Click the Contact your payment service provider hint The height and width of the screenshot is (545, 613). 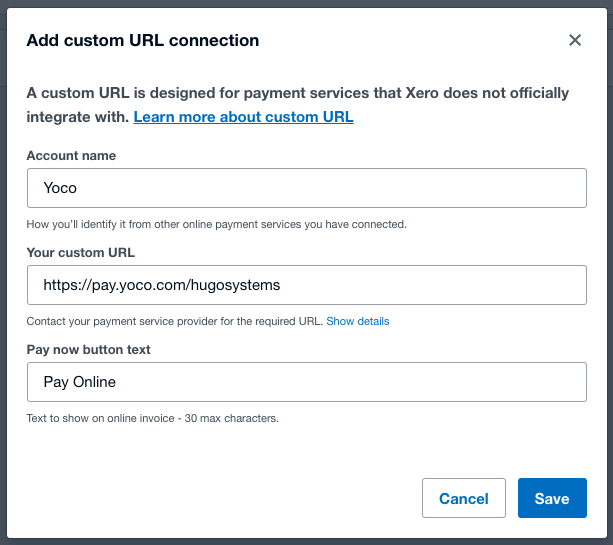tap(174, 321)
